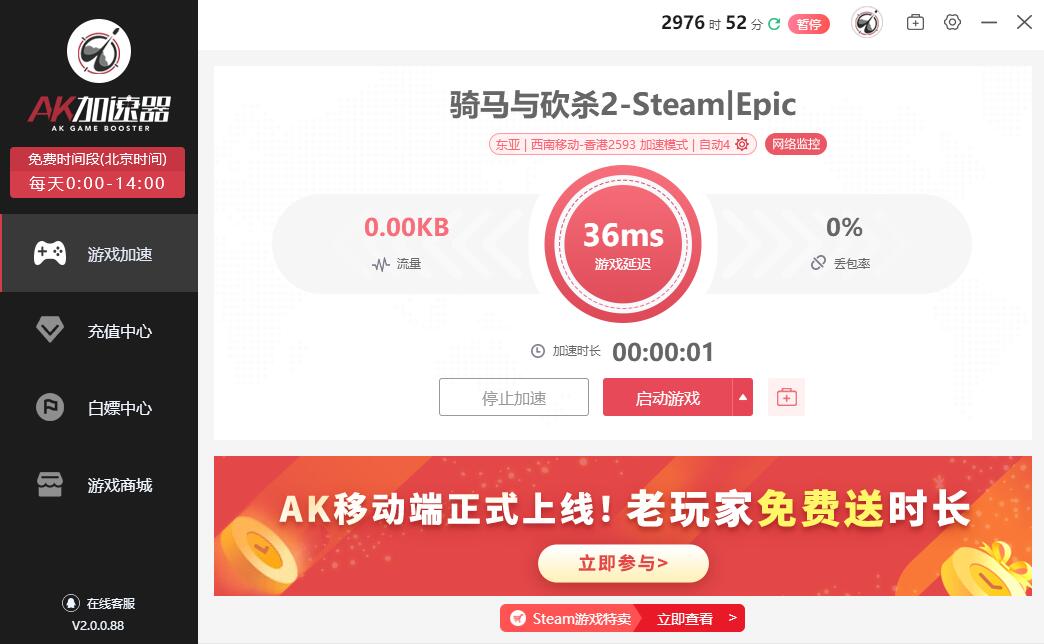Click the toolbox icon in title bar
Viewport: 1044px width, 644px height.
[x=915, y=23]
